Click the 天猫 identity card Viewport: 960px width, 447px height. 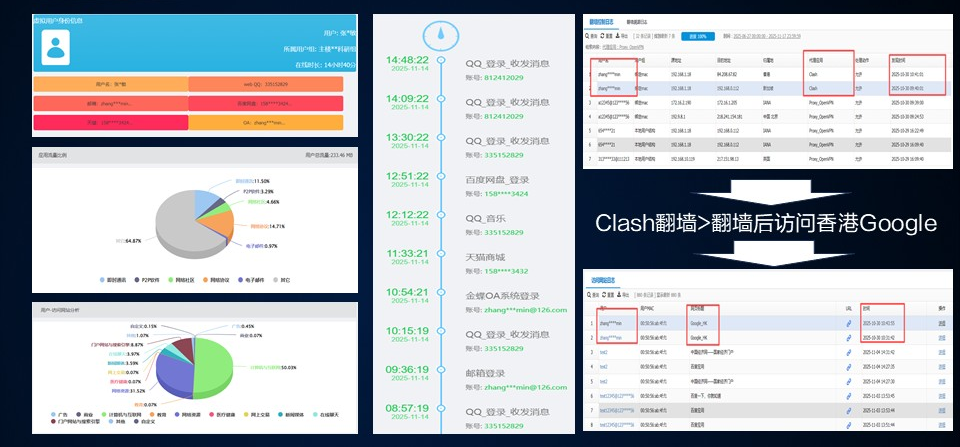[111, 122]
